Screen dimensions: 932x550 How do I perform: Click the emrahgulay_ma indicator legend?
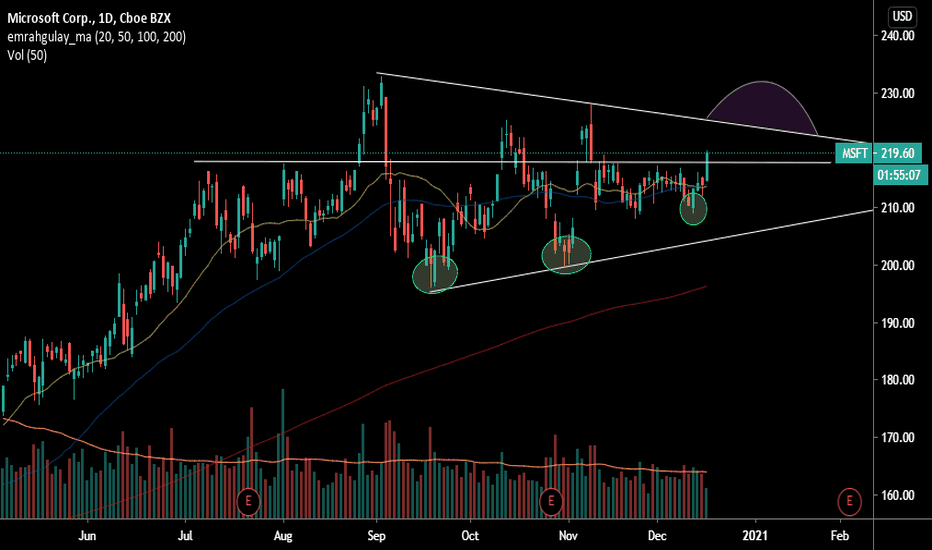point(96,37)
